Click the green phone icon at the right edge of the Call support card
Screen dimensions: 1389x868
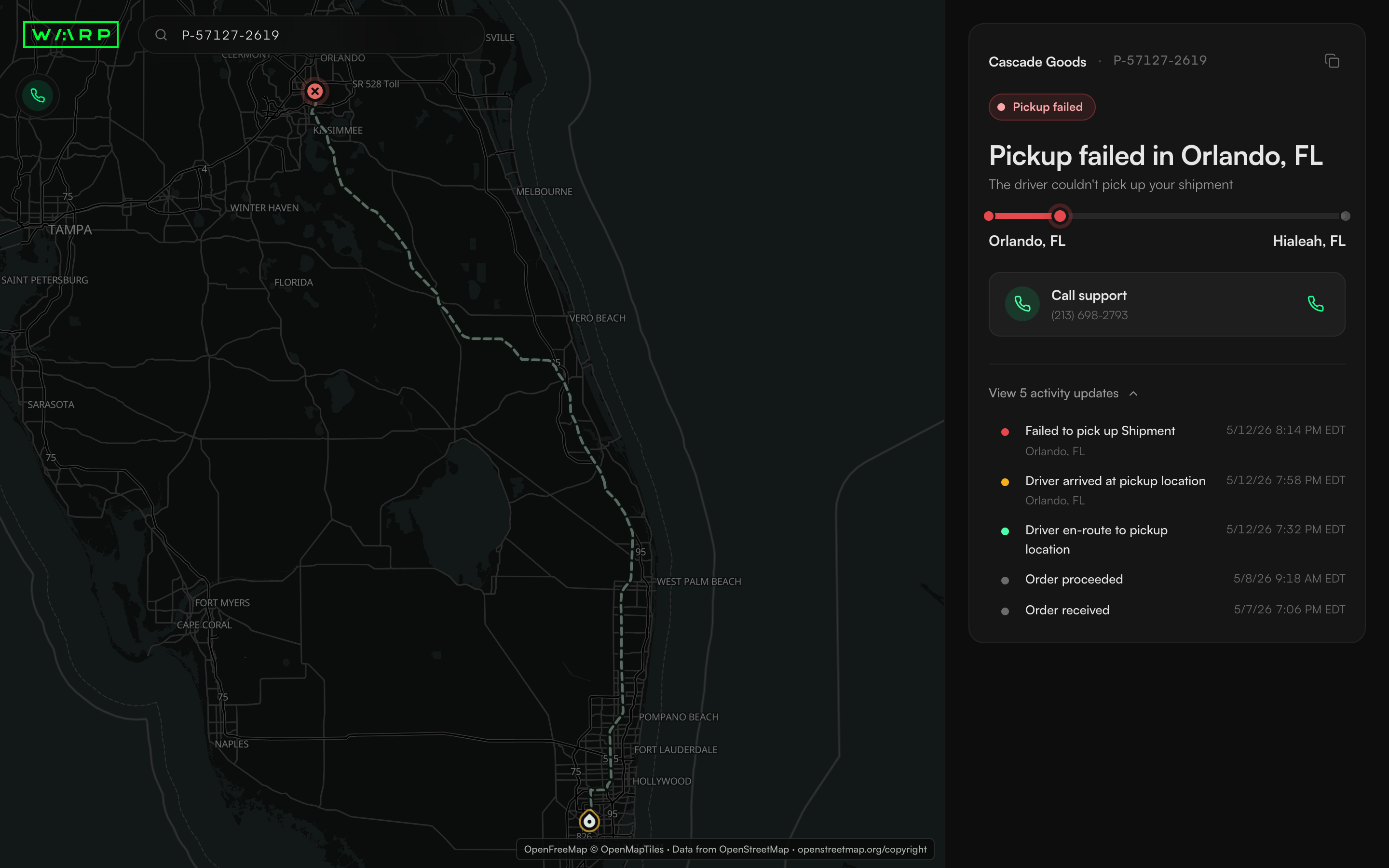1316,304
